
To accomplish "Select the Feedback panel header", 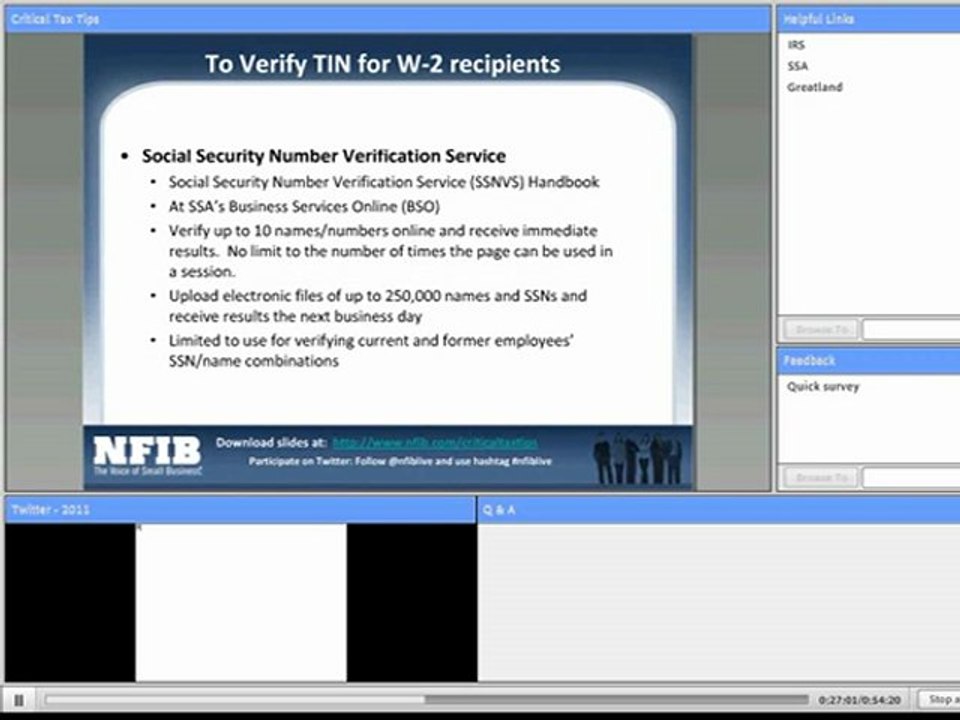I will click(x=869, y=361).
